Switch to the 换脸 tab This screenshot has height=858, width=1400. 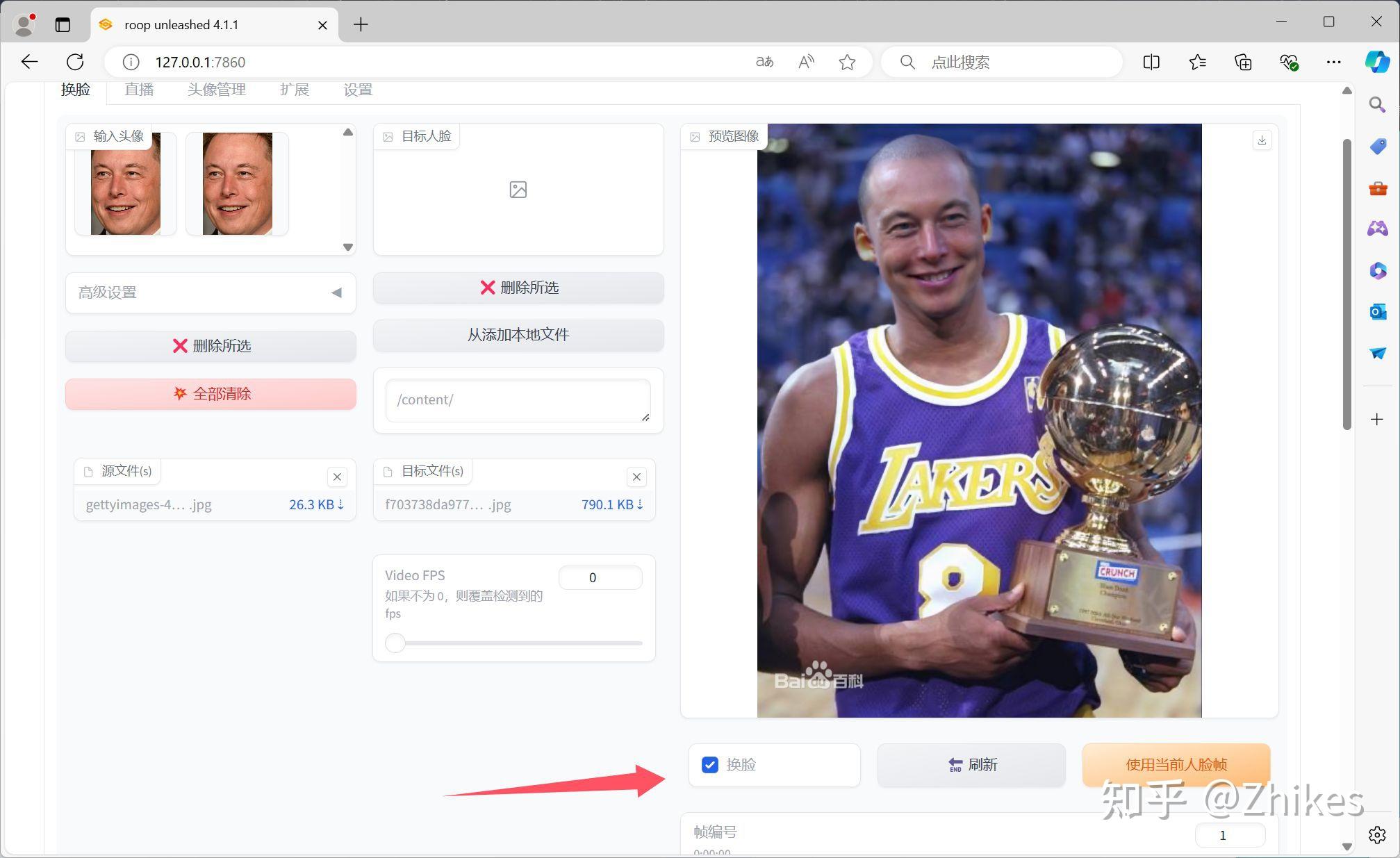point(76,90)
